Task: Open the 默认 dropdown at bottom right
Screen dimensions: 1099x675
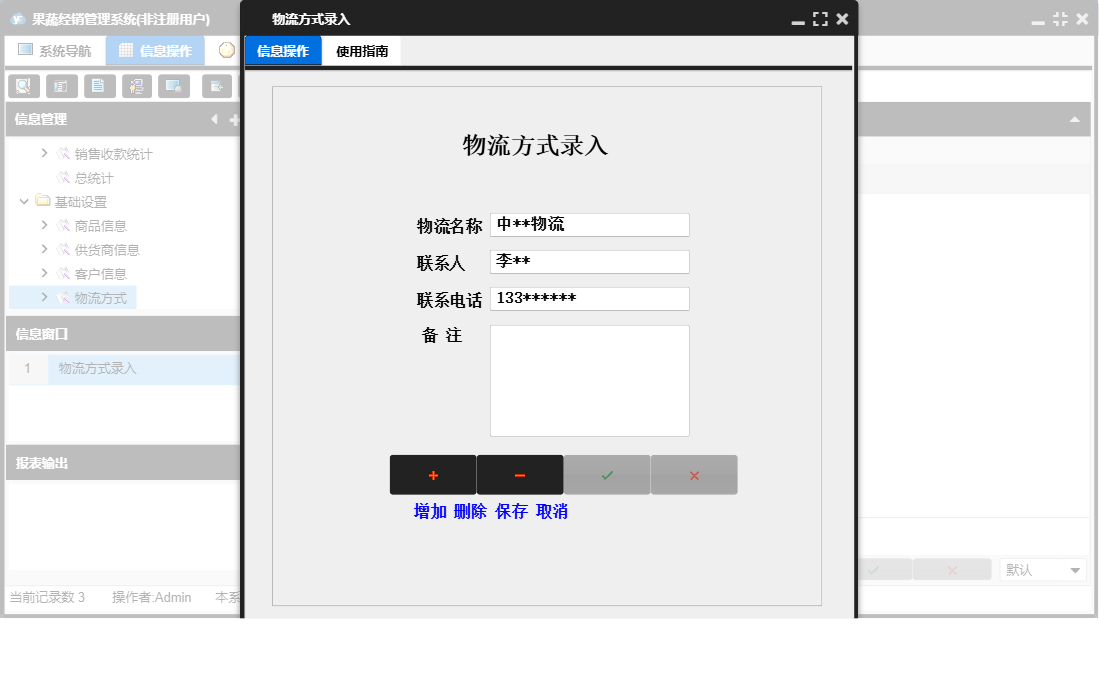Action: click(x=1076, y=569)
